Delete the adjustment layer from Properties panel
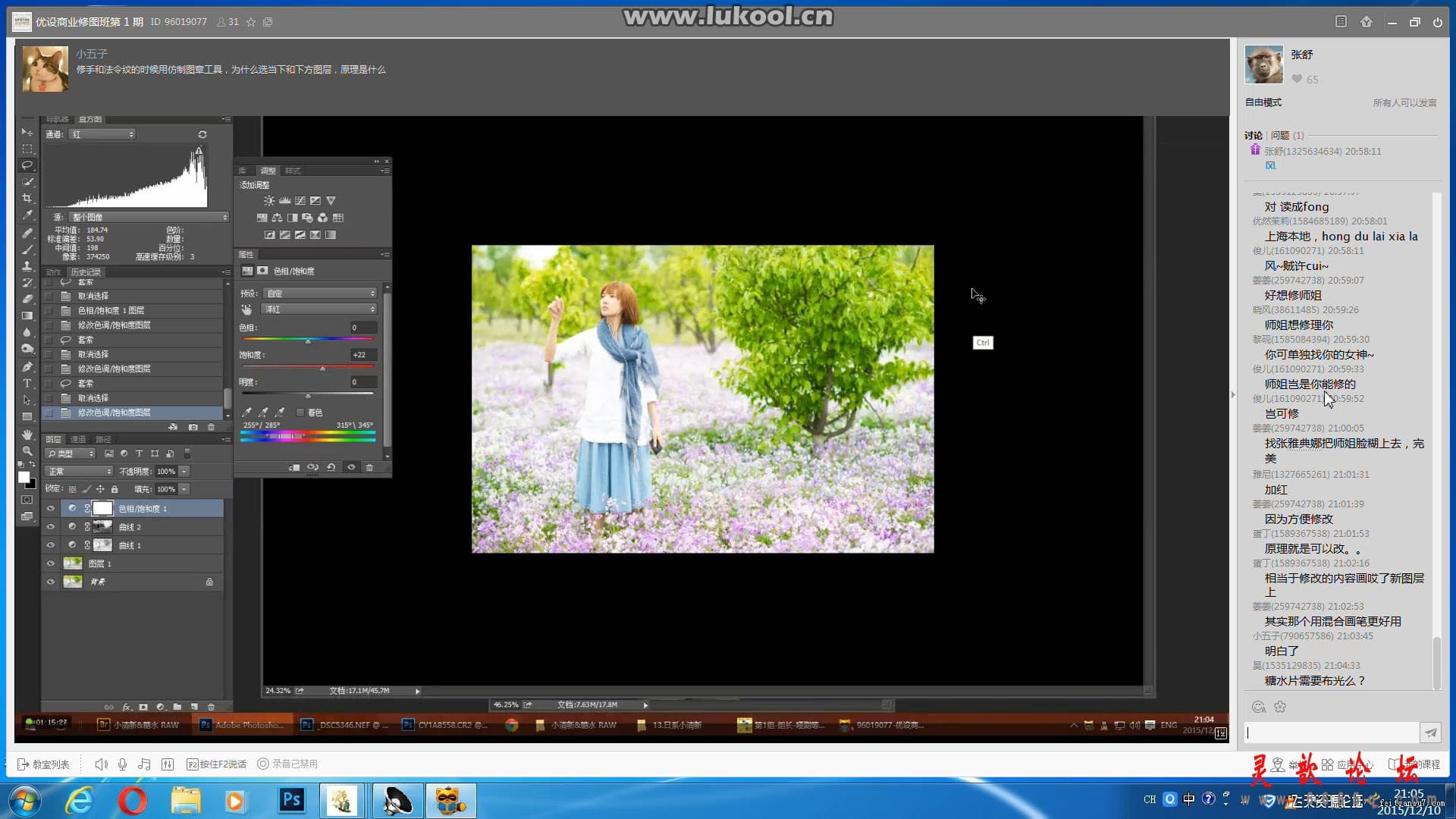Image resolution: width=1456 pixels, height=819 pixels. (x=369, y=467)
